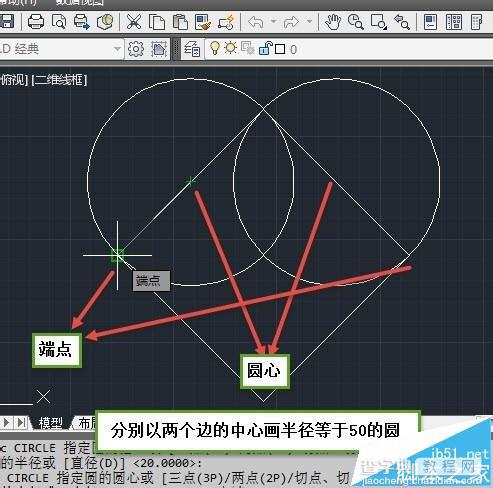
Task: Expand the Undo history dropdown arrow
Action: 274,22
